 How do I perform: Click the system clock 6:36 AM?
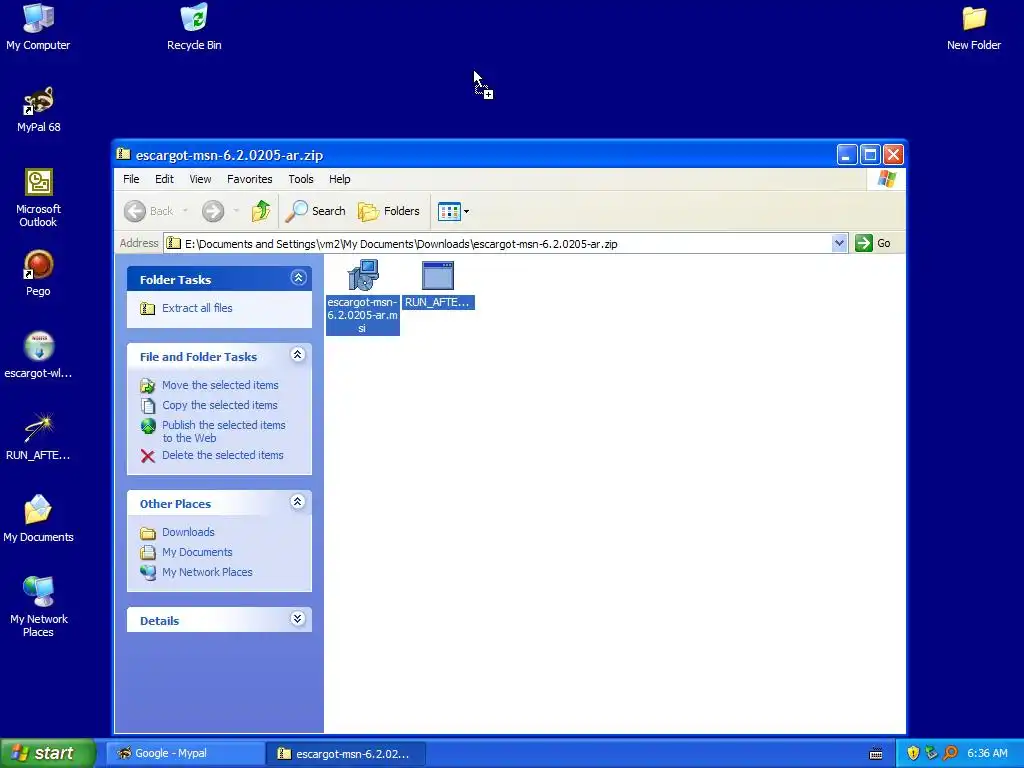[x=987, y=754]
